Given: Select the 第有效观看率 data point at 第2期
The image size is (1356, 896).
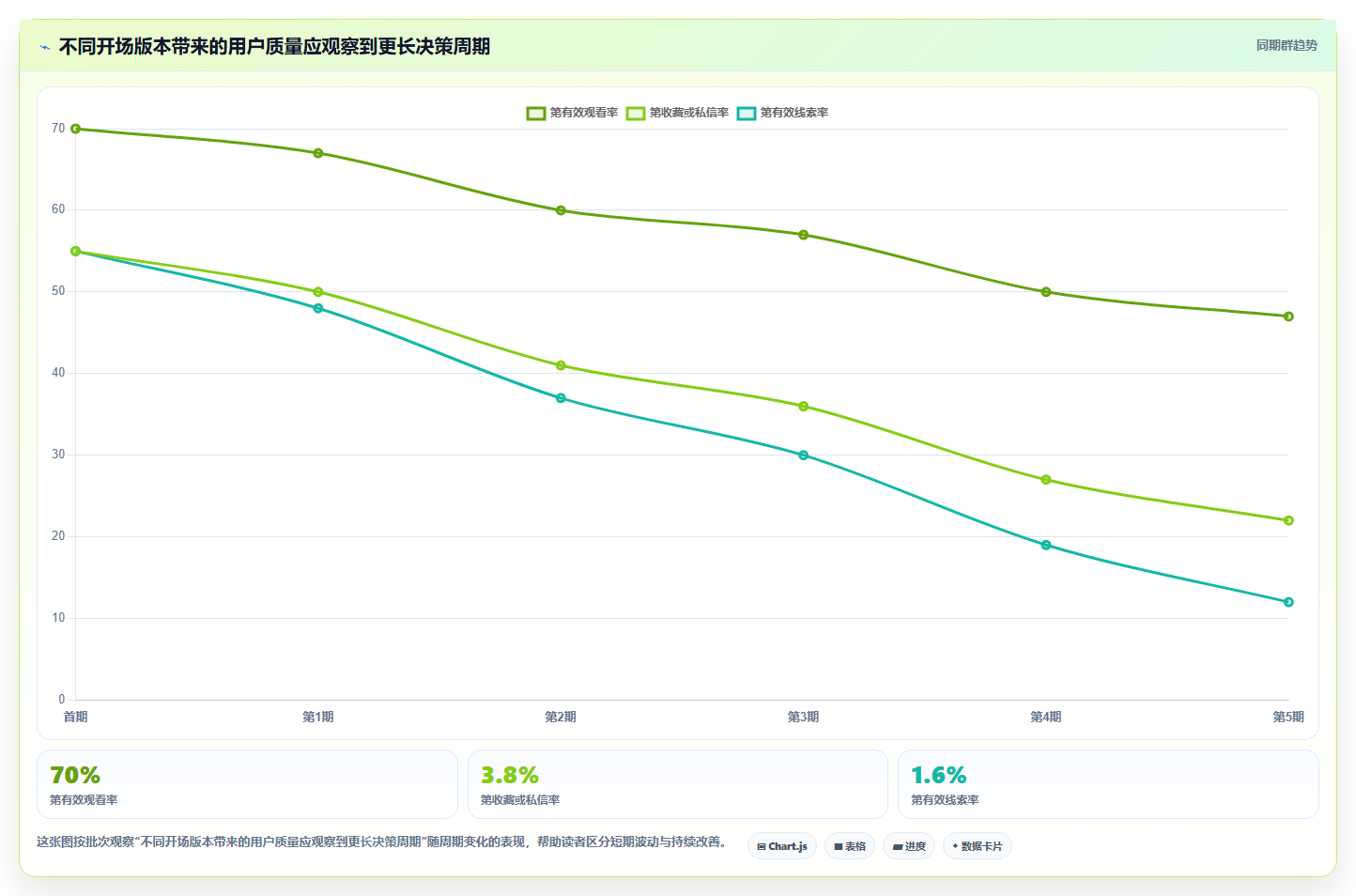Looking at the screenshot, I should [561, 210].
